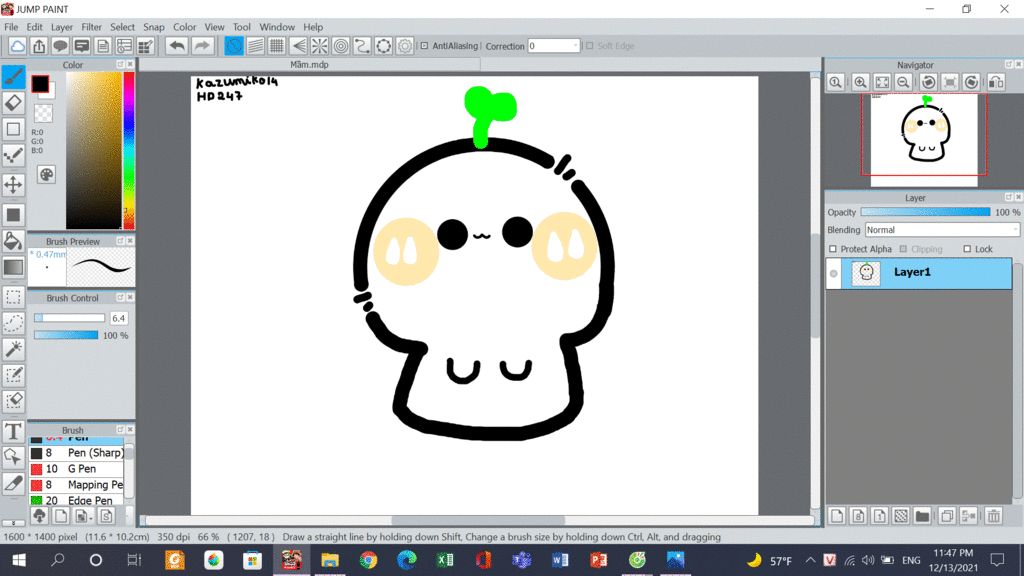
Task: Select the Mapping Pen brush
Action: (x=76, y=485)
